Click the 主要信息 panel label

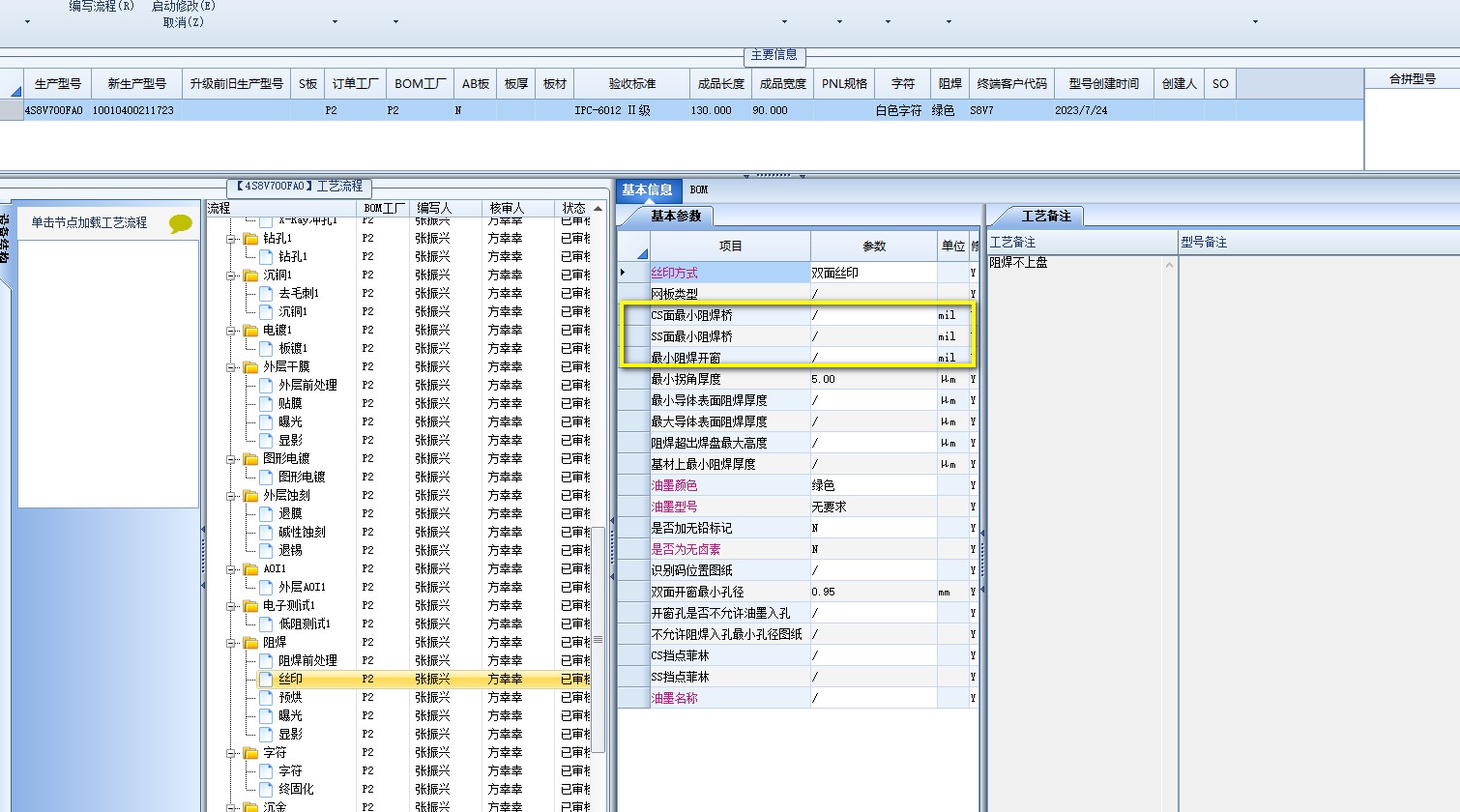tap(774, 55)
